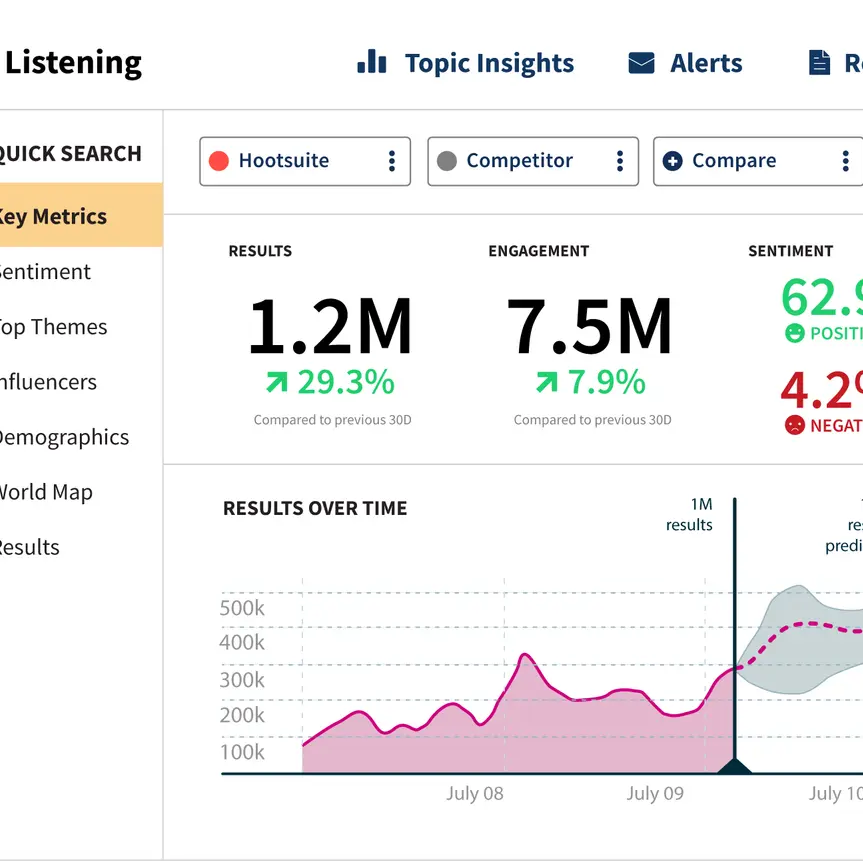Click the green positive smiley icon
Screen dimensions: 863x863
pos(794,333)
